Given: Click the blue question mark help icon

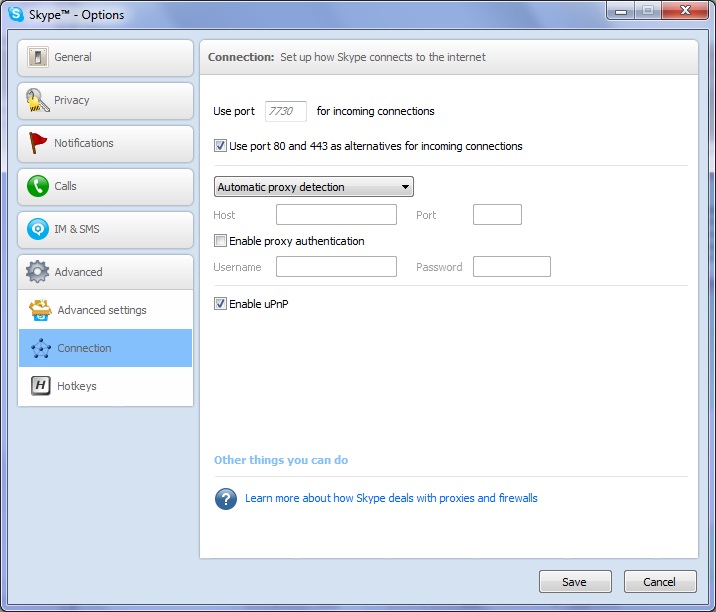Looking at the screenshot, I should click(226, 499).
